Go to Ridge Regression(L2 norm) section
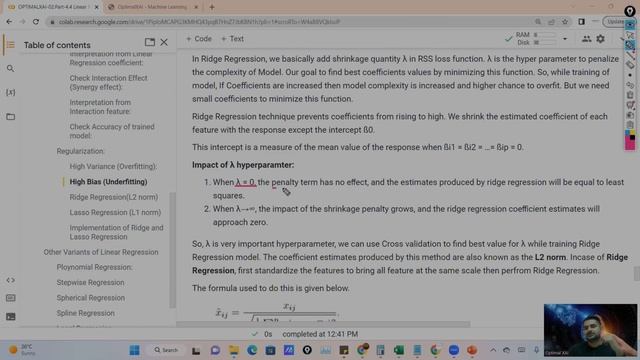640x360 pixels. point(113,197)
